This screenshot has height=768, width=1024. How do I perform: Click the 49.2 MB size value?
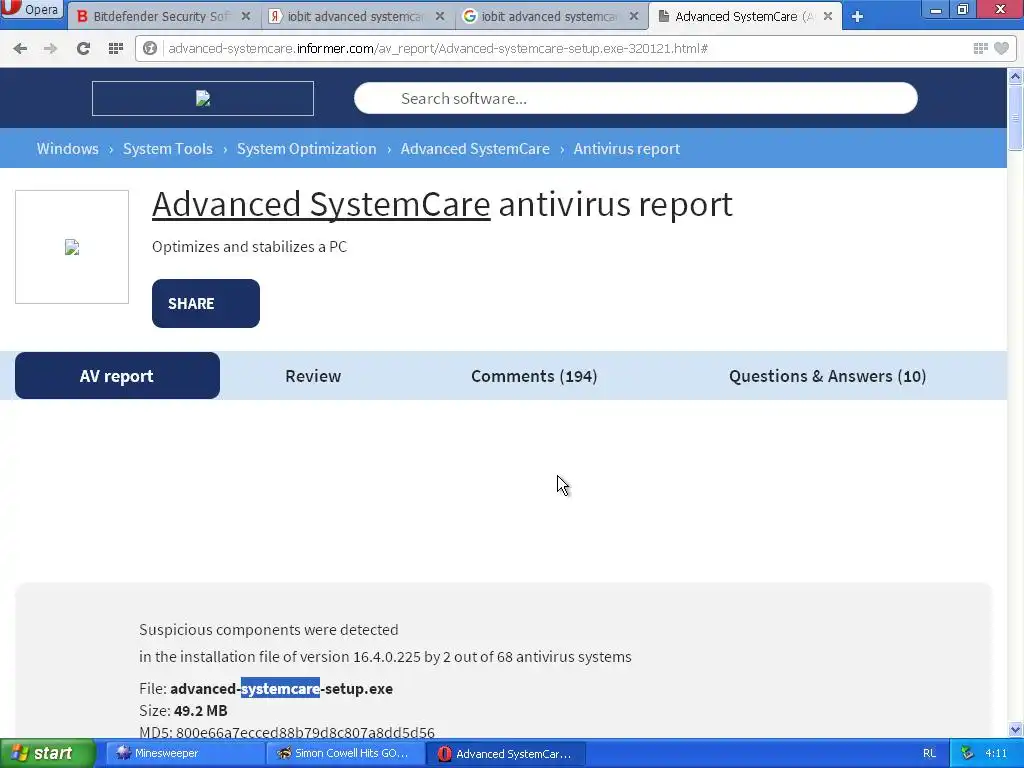(x=200, y=711)
